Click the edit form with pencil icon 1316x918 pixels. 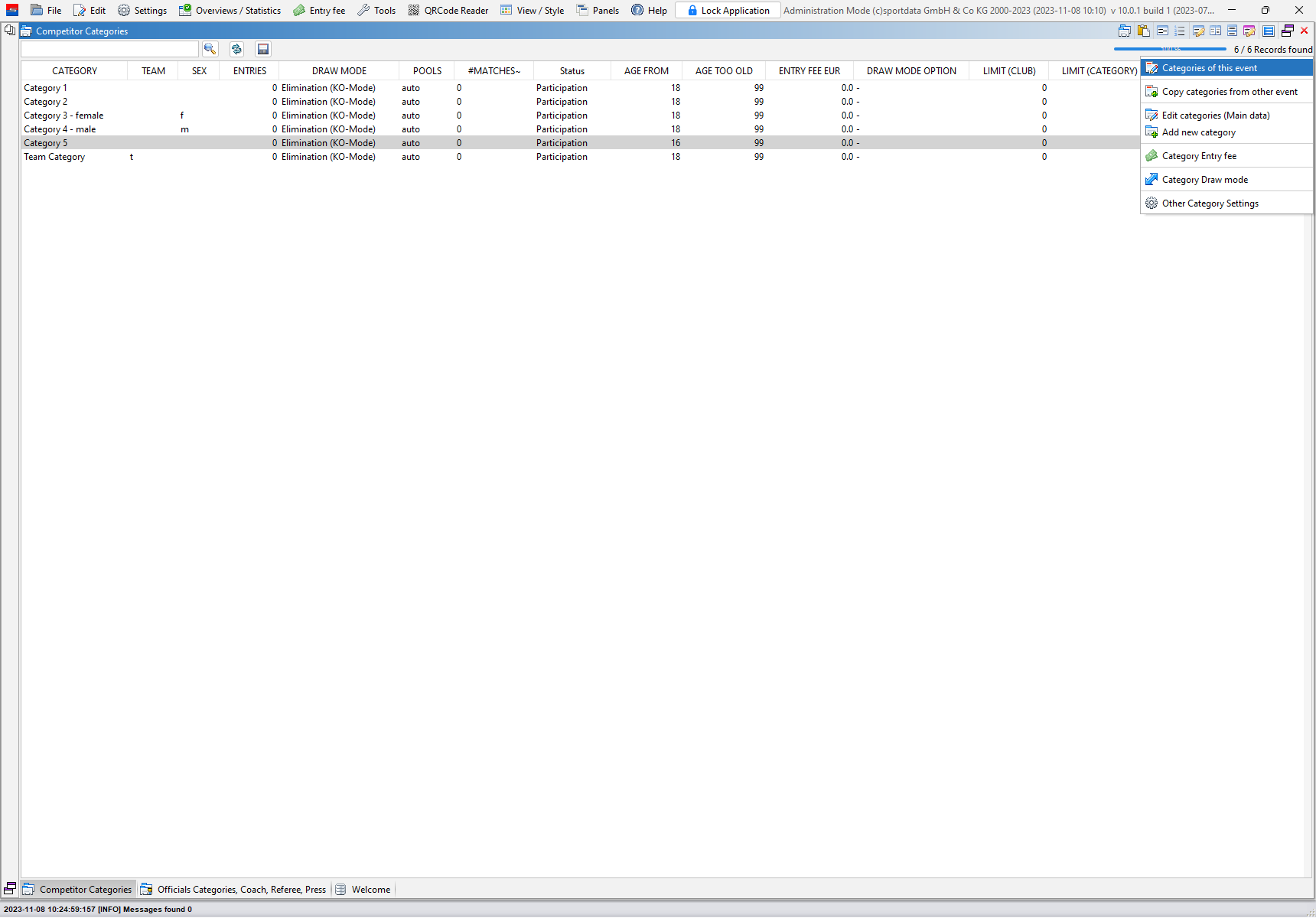pos(1198,31)
